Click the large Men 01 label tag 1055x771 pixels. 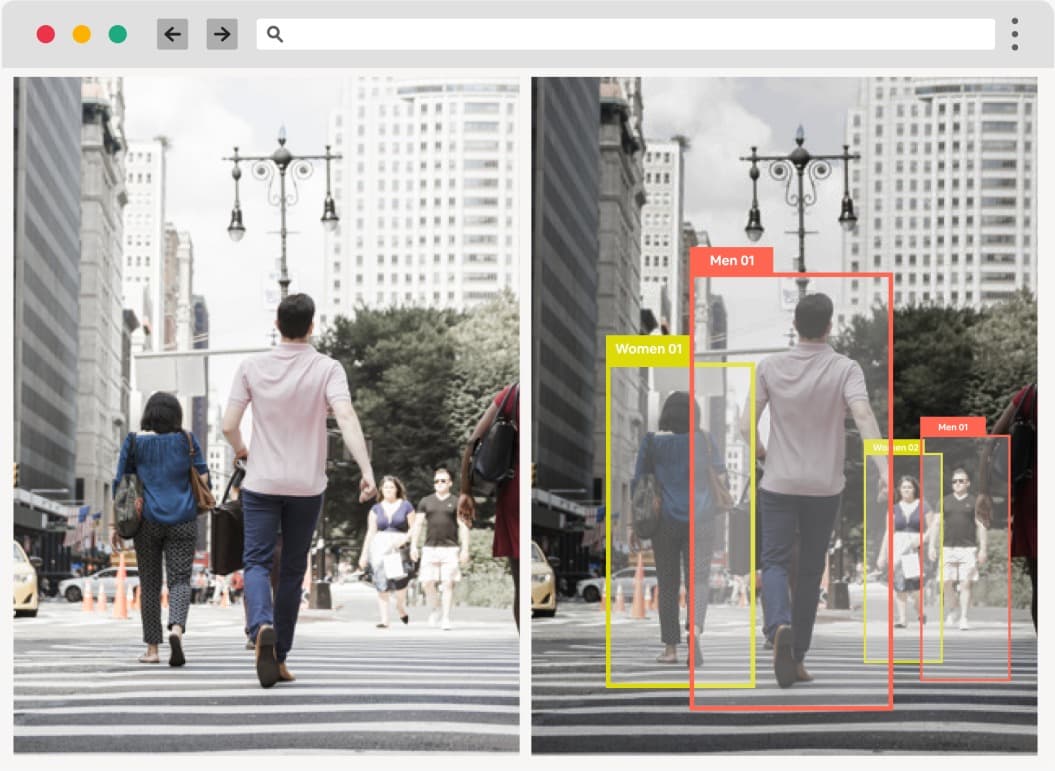point(734,260)
